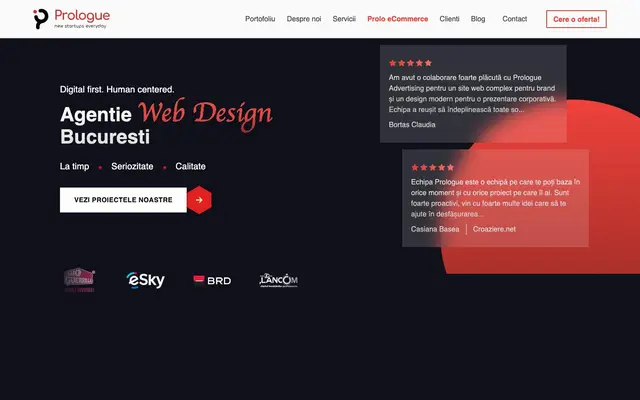Click the pink Guerrilla client logo
The image size is (640, 400).
point(79,280)
